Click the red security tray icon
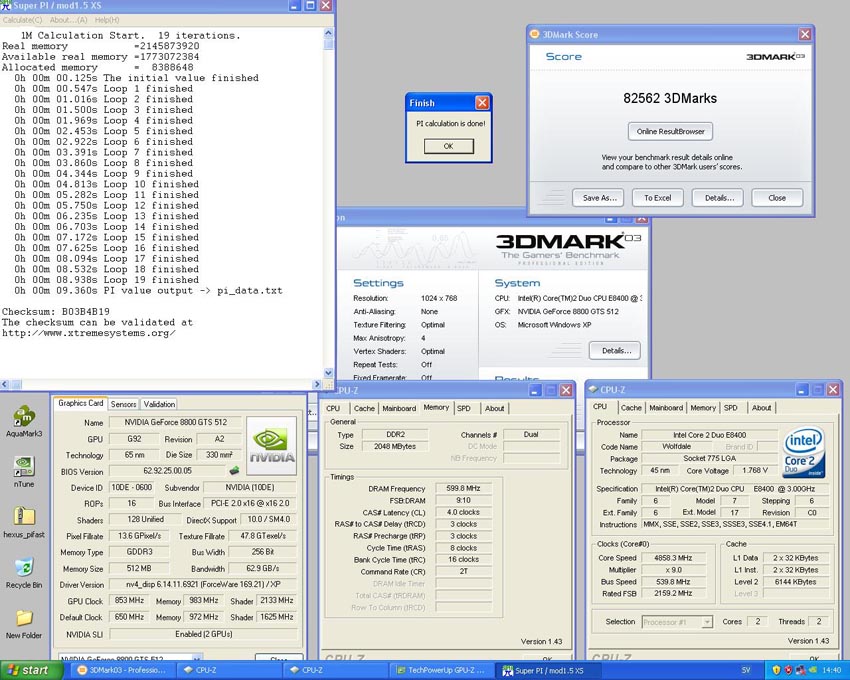This screenshot has height=680, width=850. [789, 670]
